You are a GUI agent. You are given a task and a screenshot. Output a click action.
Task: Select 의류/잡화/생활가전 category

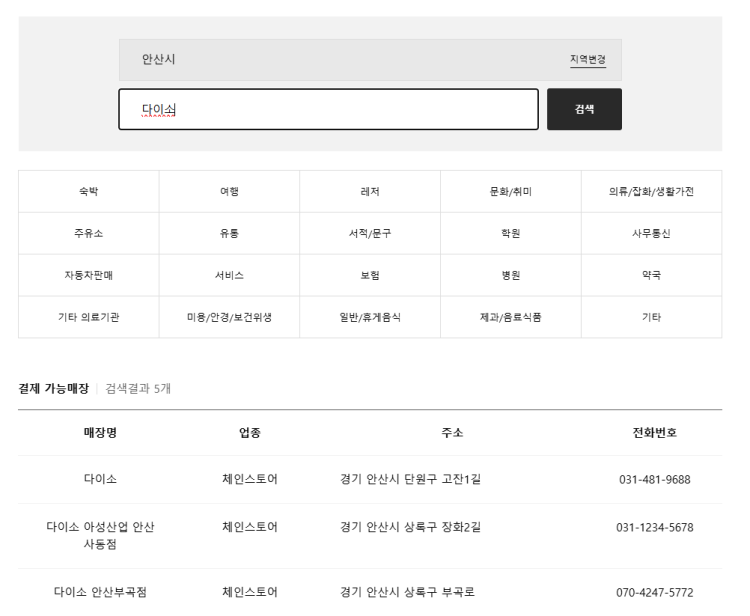651,191
